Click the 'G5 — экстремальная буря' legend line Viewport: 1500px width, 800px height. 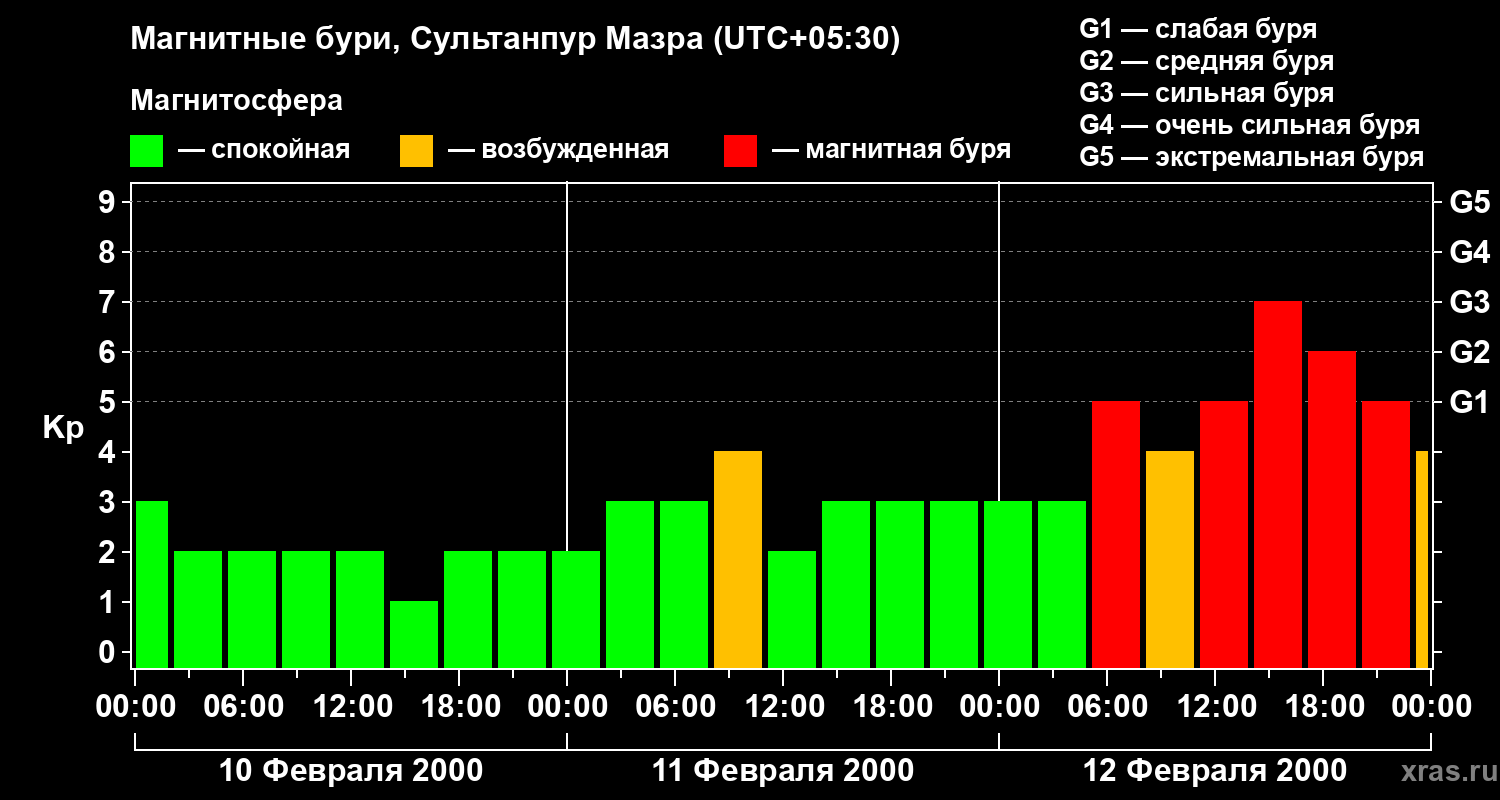point(1252,157)
